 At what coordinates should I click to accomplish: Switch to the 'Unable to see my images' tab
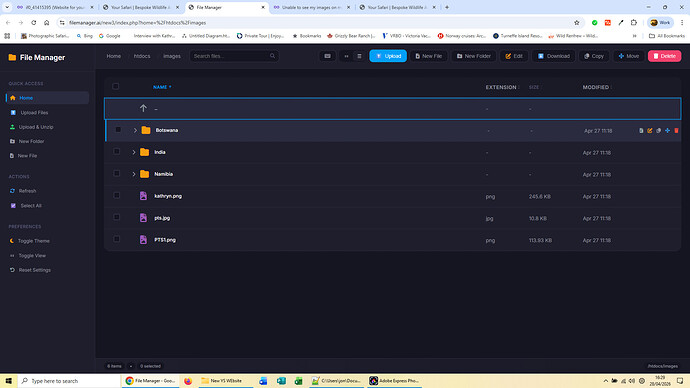coord(312,7)
